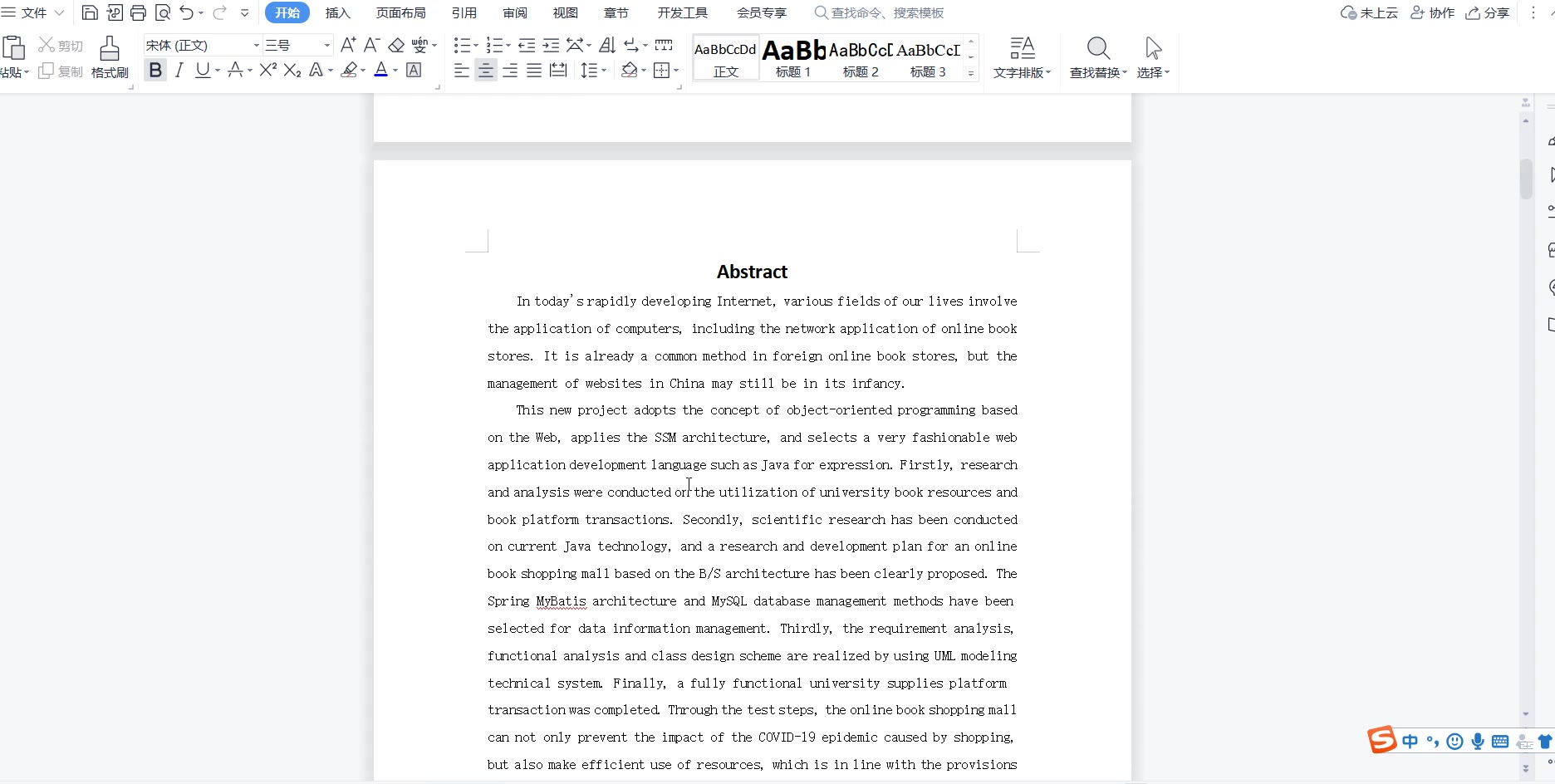Switch Sogou Chinese/English mode (中)
The width and height of the screenshot is (1555, 784).
pyautogui.click(x=1410, y=742)
